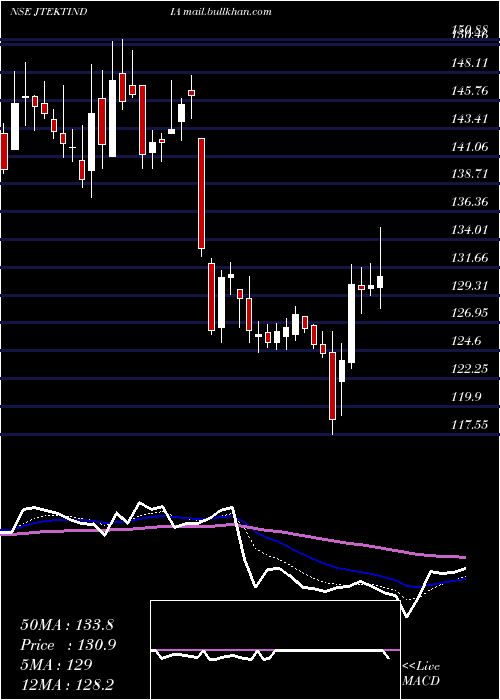Viewport: 500px width, 700px height.
Task: Click the 145.76 price axis label
Action: (470, 91)
